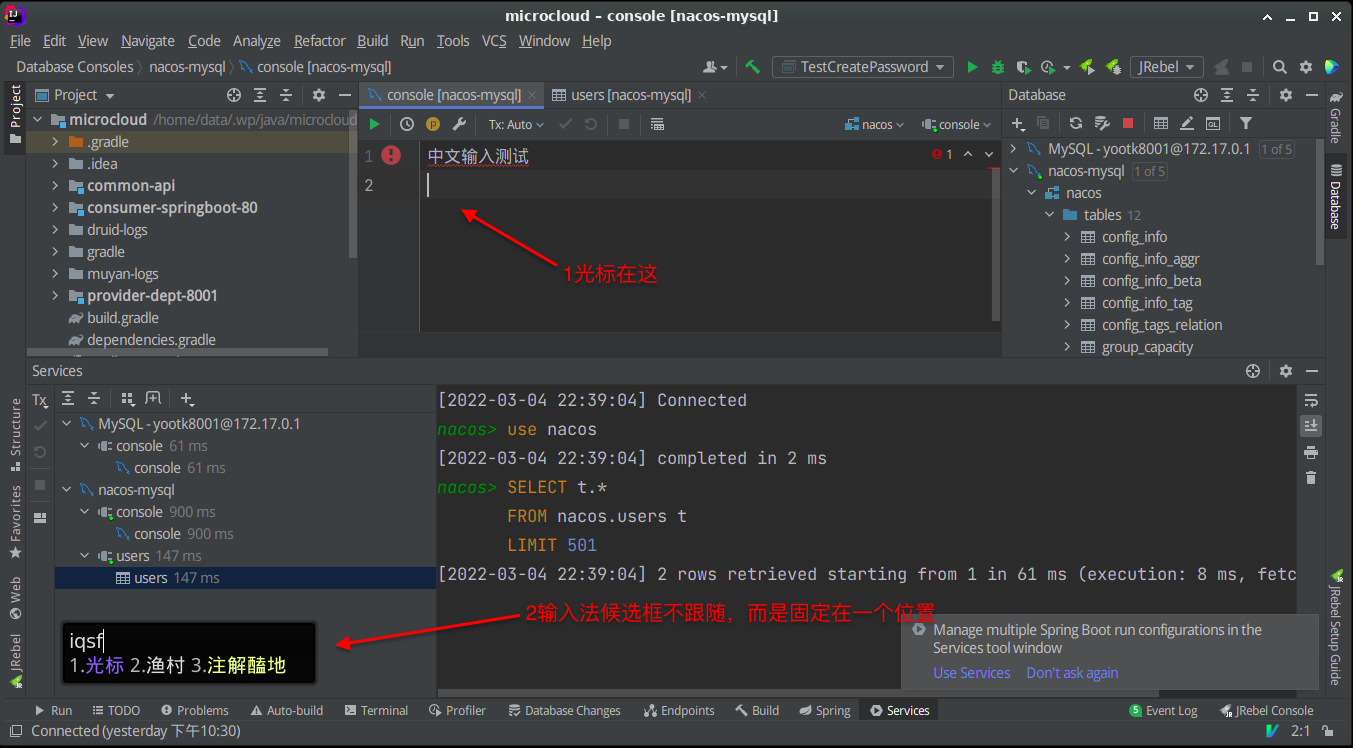The width and height of the screenshot is (1353, 748).
Task: Open JRebel Console button
Action: tap(1267, 710)
